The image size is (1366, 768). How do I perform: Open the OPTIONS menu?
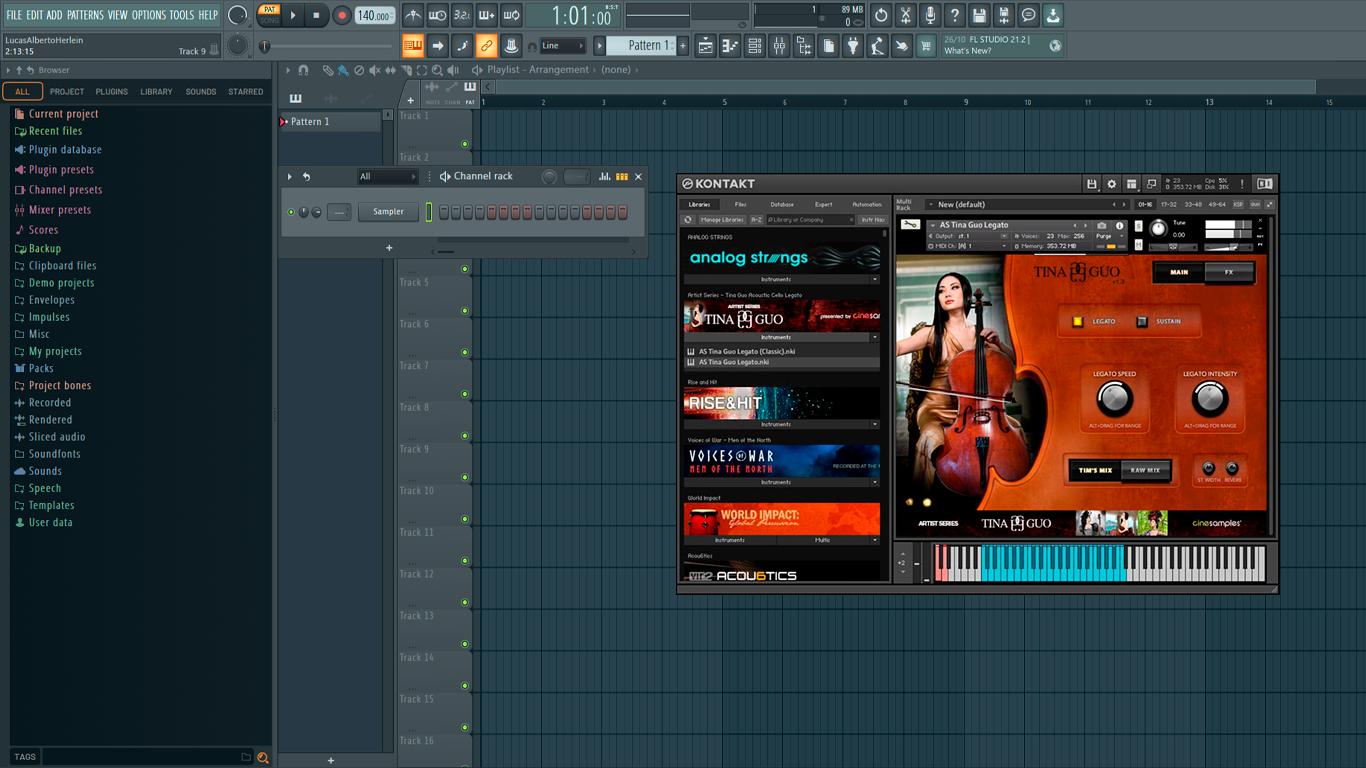(x=149, y=15)
